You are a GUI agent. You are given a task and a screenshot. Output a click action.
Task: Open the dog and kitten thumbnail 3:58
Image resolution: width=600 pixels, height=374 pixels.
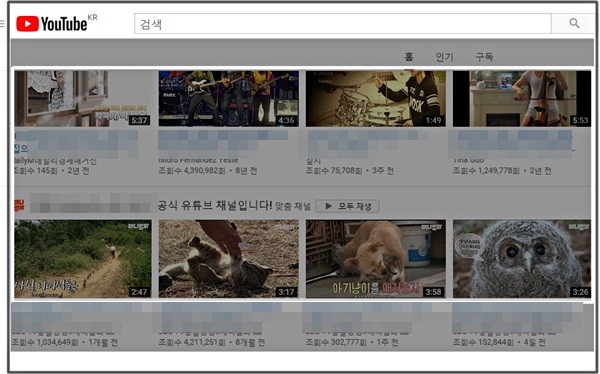point(376,259)
